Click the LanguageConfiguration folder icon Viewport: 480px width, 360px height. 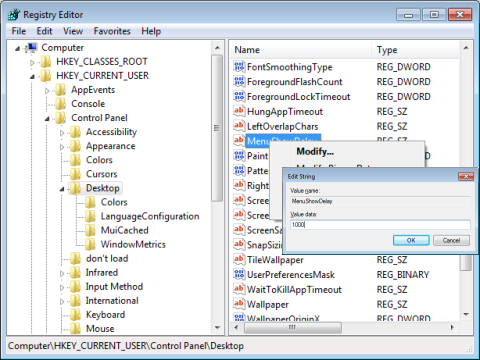[x=90, y=216]
